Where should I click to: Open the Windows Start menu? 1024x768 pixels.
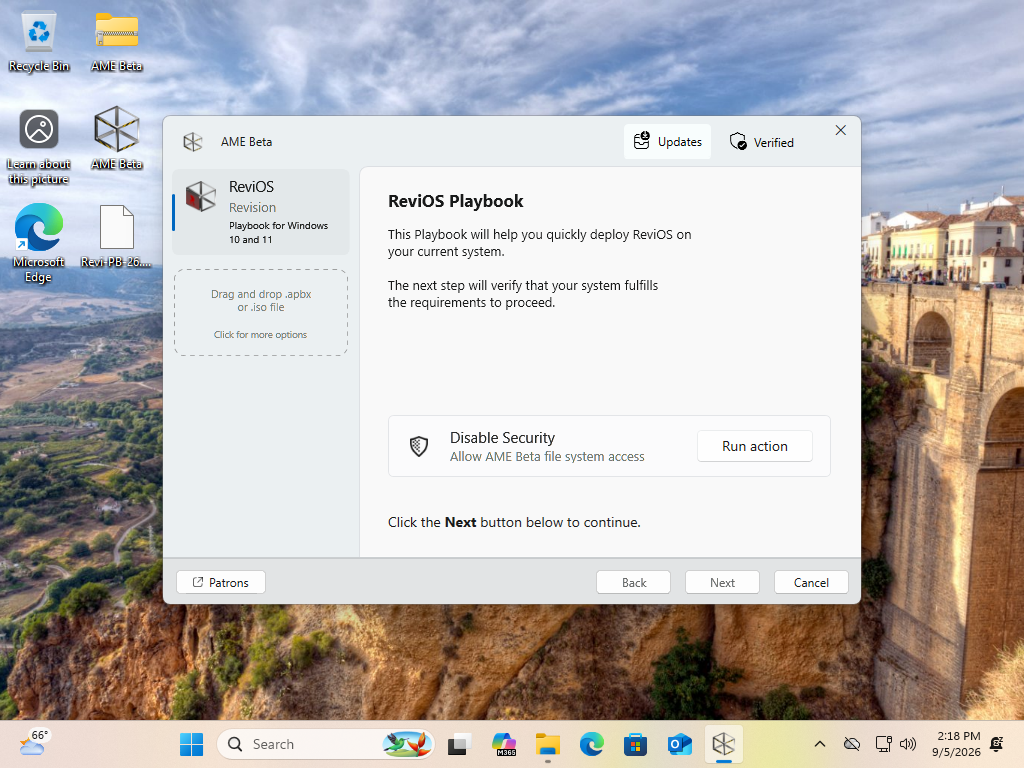(191, 744)
